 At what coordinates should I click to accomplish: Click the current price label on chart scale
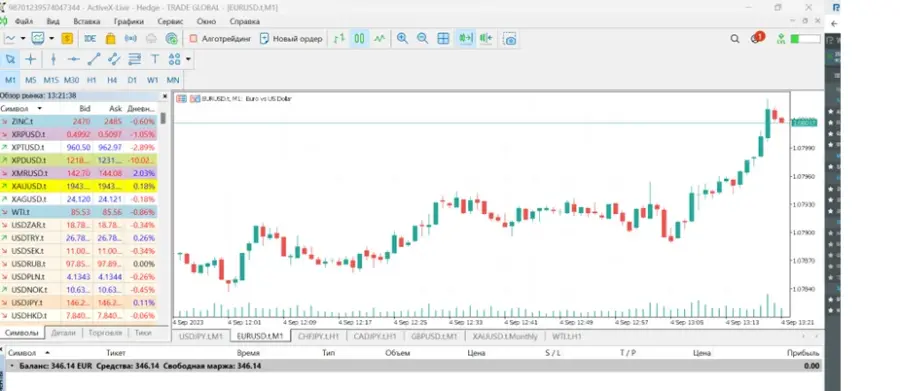click(804, 122)
